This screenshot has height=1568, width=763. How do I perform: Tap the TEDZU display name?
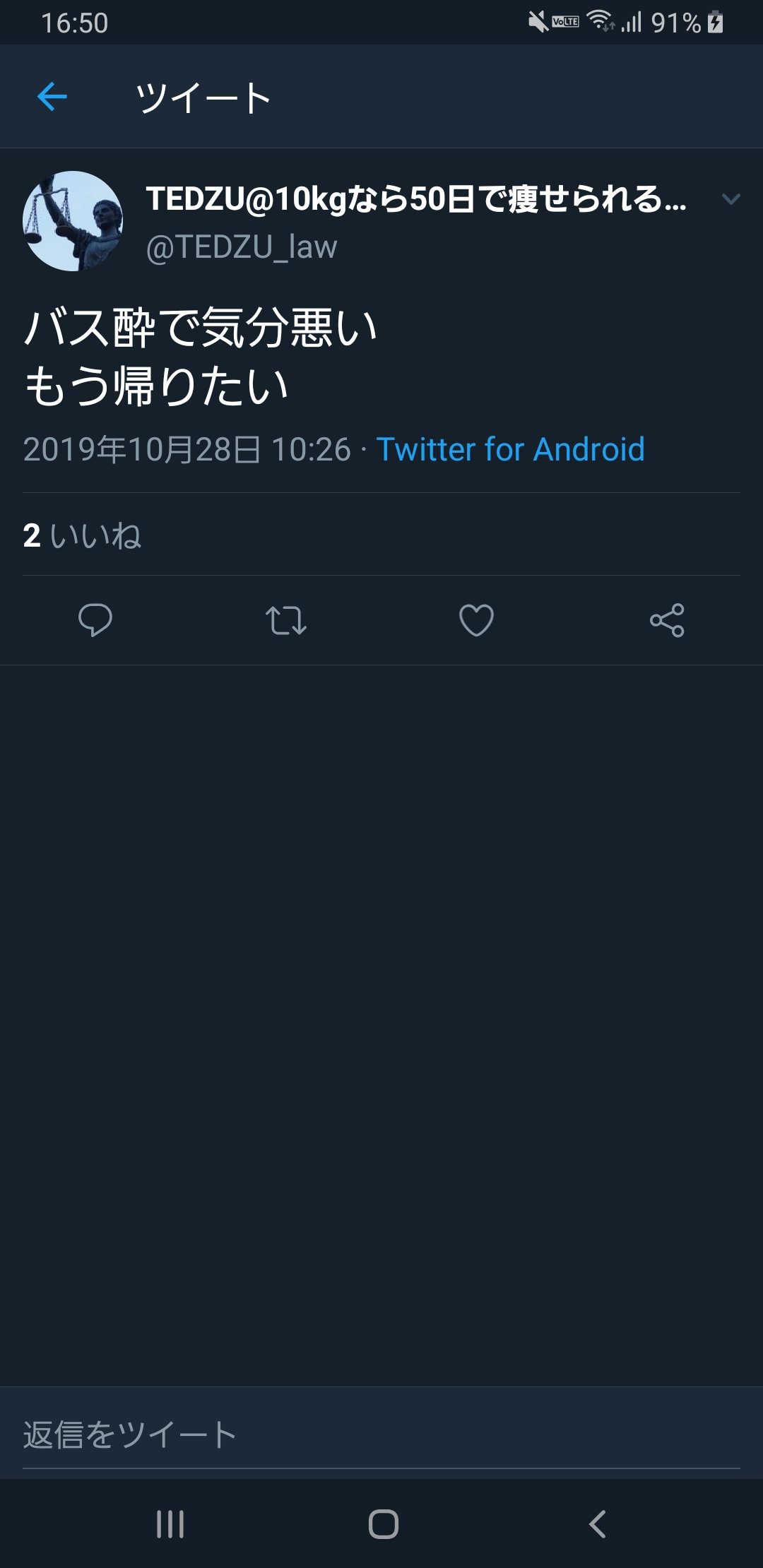click(416, 199)
